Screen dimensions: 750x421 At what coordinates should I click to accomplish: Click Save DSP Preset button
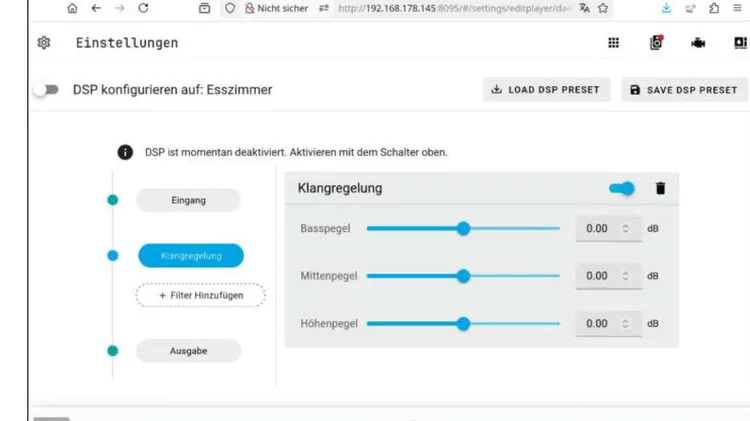[684, 90]
